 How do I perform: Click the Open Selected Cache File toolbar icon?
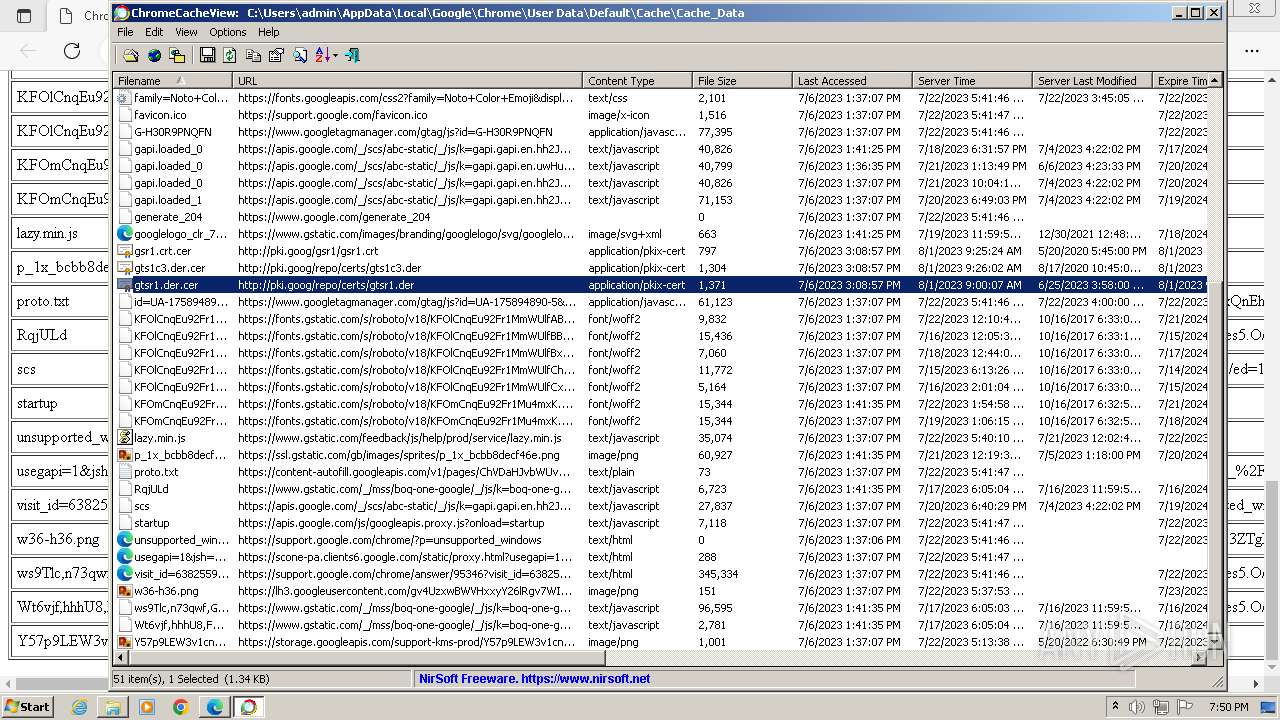(131, 56)
